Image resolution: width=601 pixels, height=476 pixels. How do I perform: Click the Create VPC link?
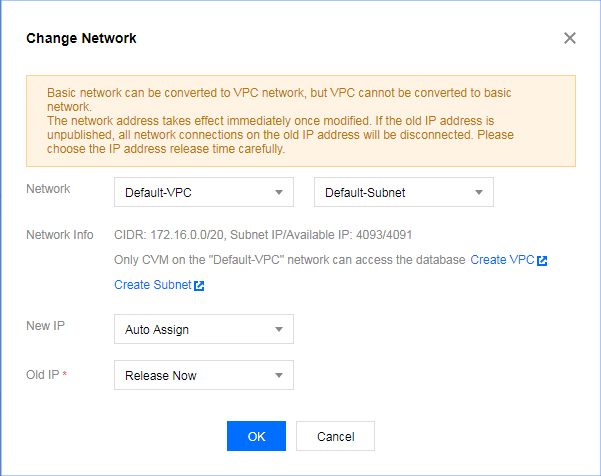(502, 260)
